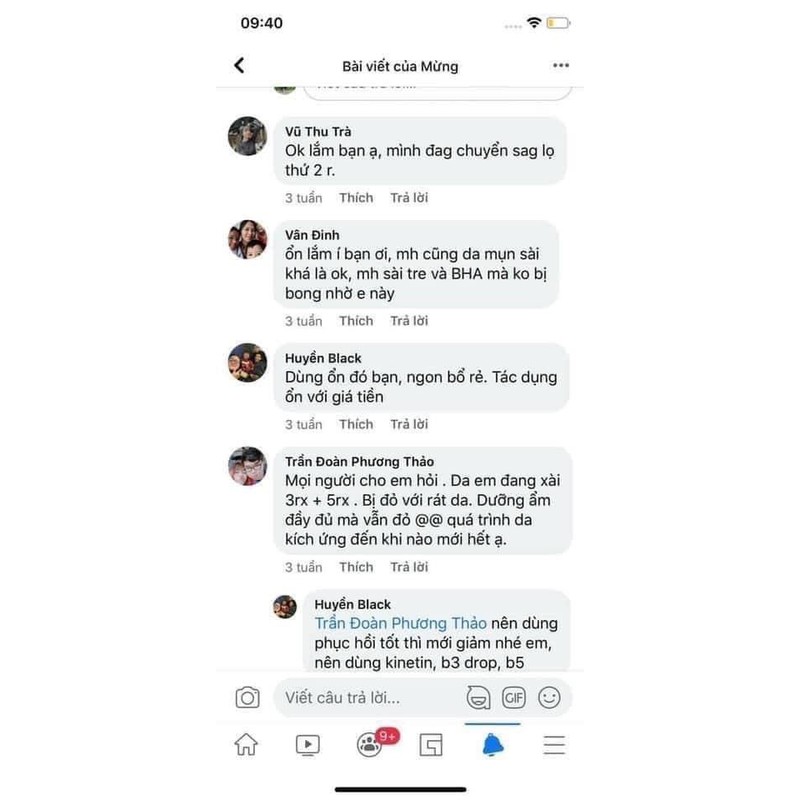800x800 pixels.
Task: Tap the back arrow in header
Action: 239,65
